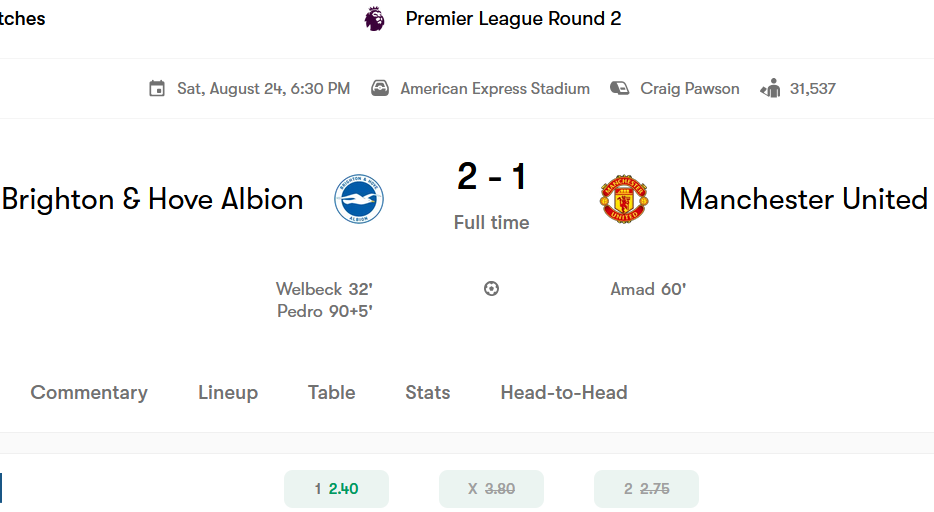Switch to the Lineup tab

[228, 392]
